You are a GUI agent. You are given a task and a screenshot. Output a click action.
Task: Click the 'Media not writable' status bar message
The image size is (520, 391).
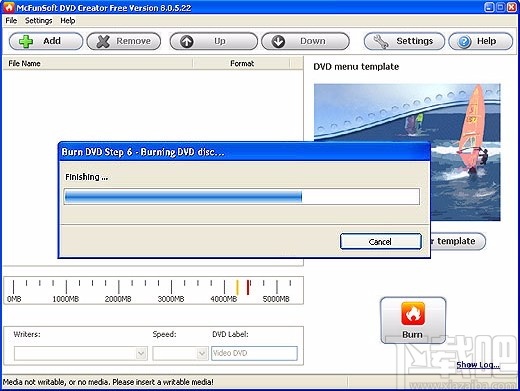tap(108, 382)
